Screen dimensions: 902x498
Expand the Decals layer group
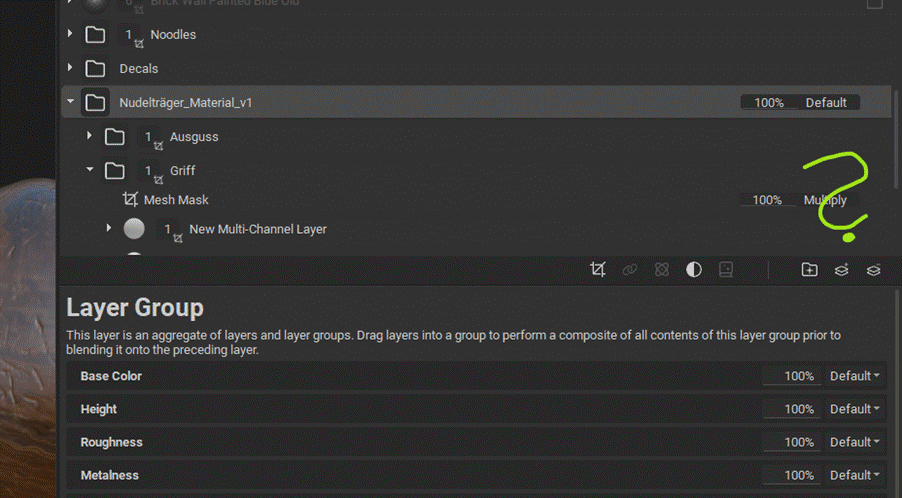(x=70, y=68)
